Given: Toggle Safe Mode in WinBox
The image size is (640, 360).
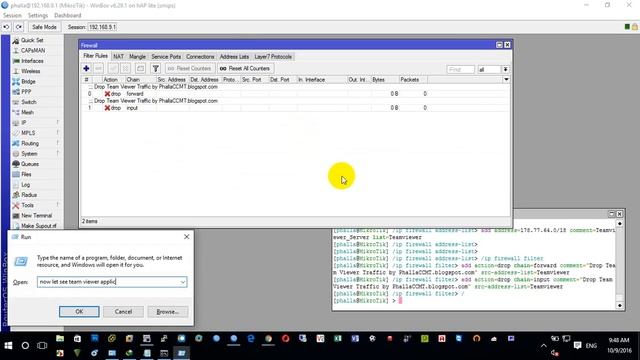Looking at the screenshot, I should click(x=44, y=27).
